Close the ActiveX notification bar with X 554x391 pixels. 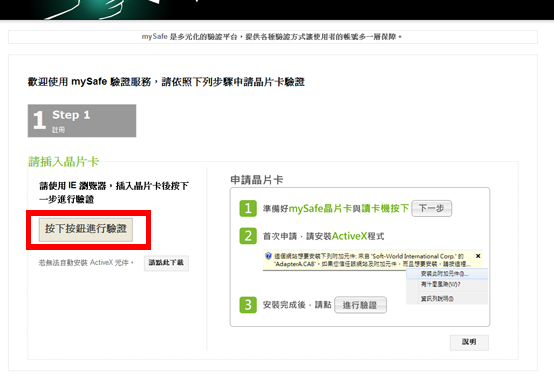point(478,256)
